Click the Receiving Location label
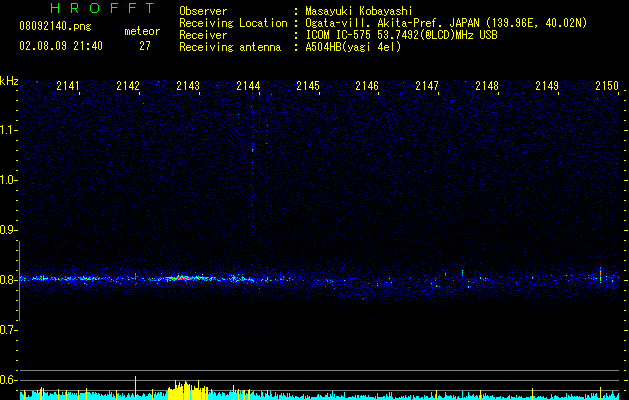The width and height of the screenshot is (629, 400). click(x=233, y=23)
